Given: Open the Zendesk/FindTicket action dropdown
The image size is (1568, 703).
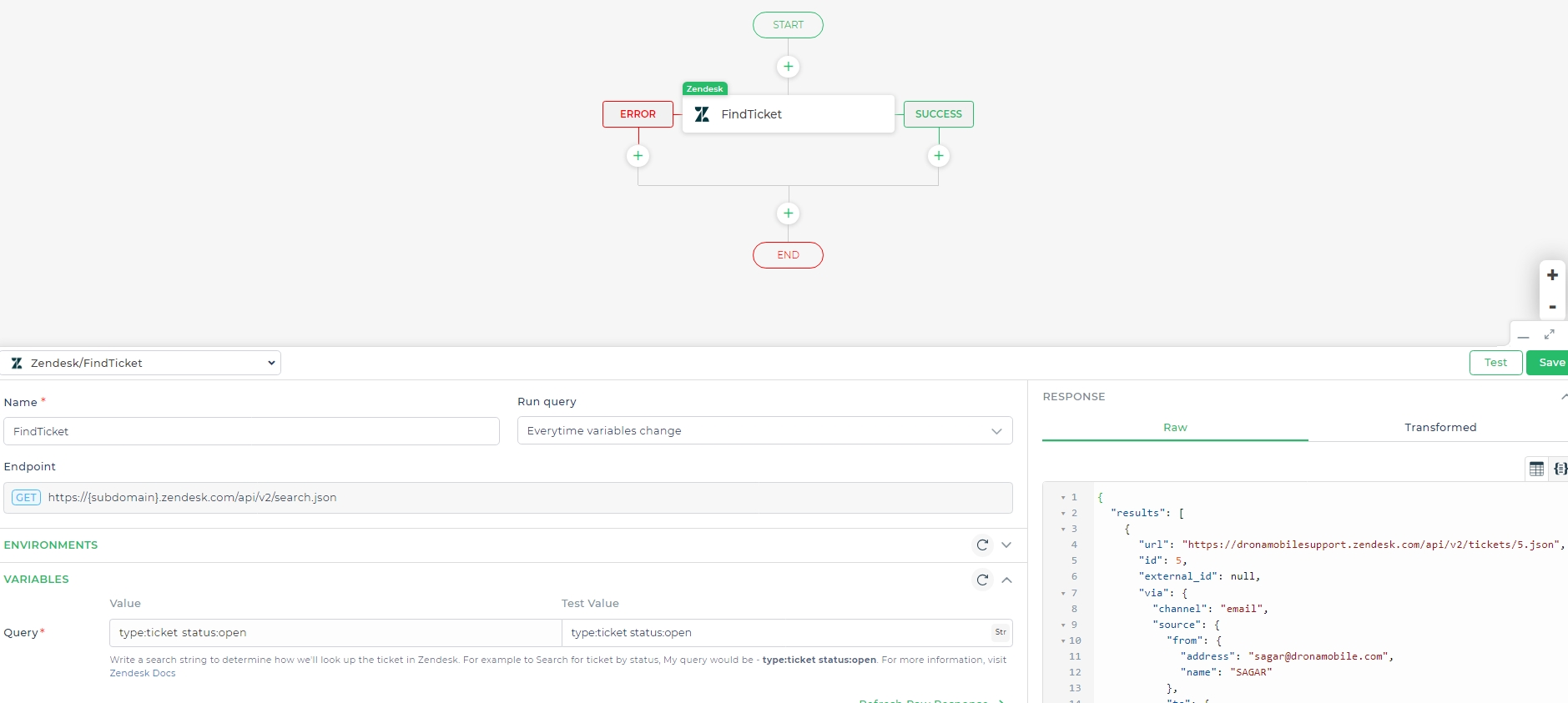Looking at the screenshot, I should click(141, 363).
